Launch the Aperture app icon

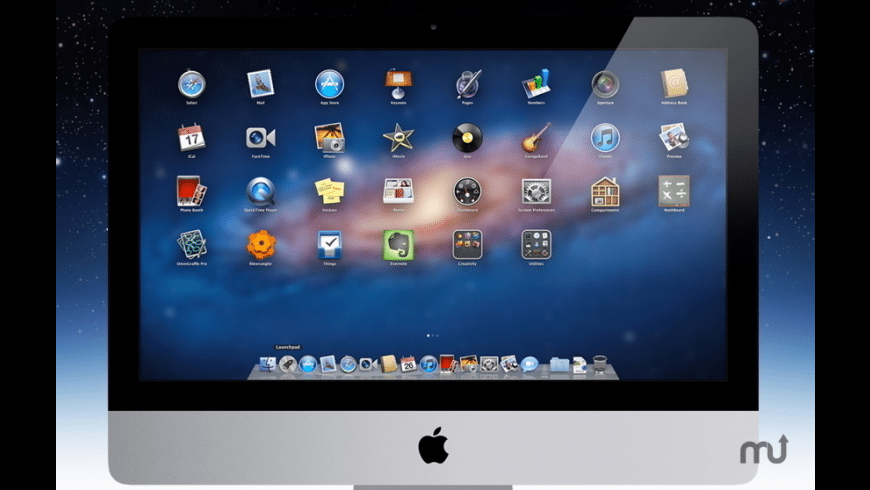tap(605, 84)
